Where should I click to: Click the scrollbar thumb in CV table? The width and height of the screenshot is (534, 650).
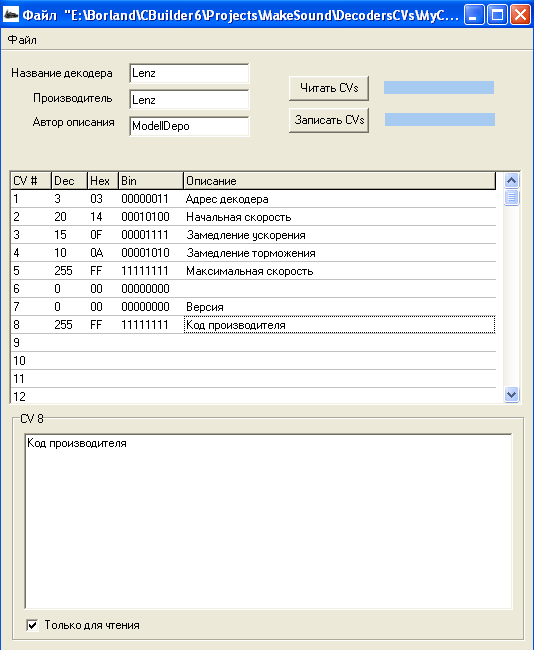tap(512, 197)
